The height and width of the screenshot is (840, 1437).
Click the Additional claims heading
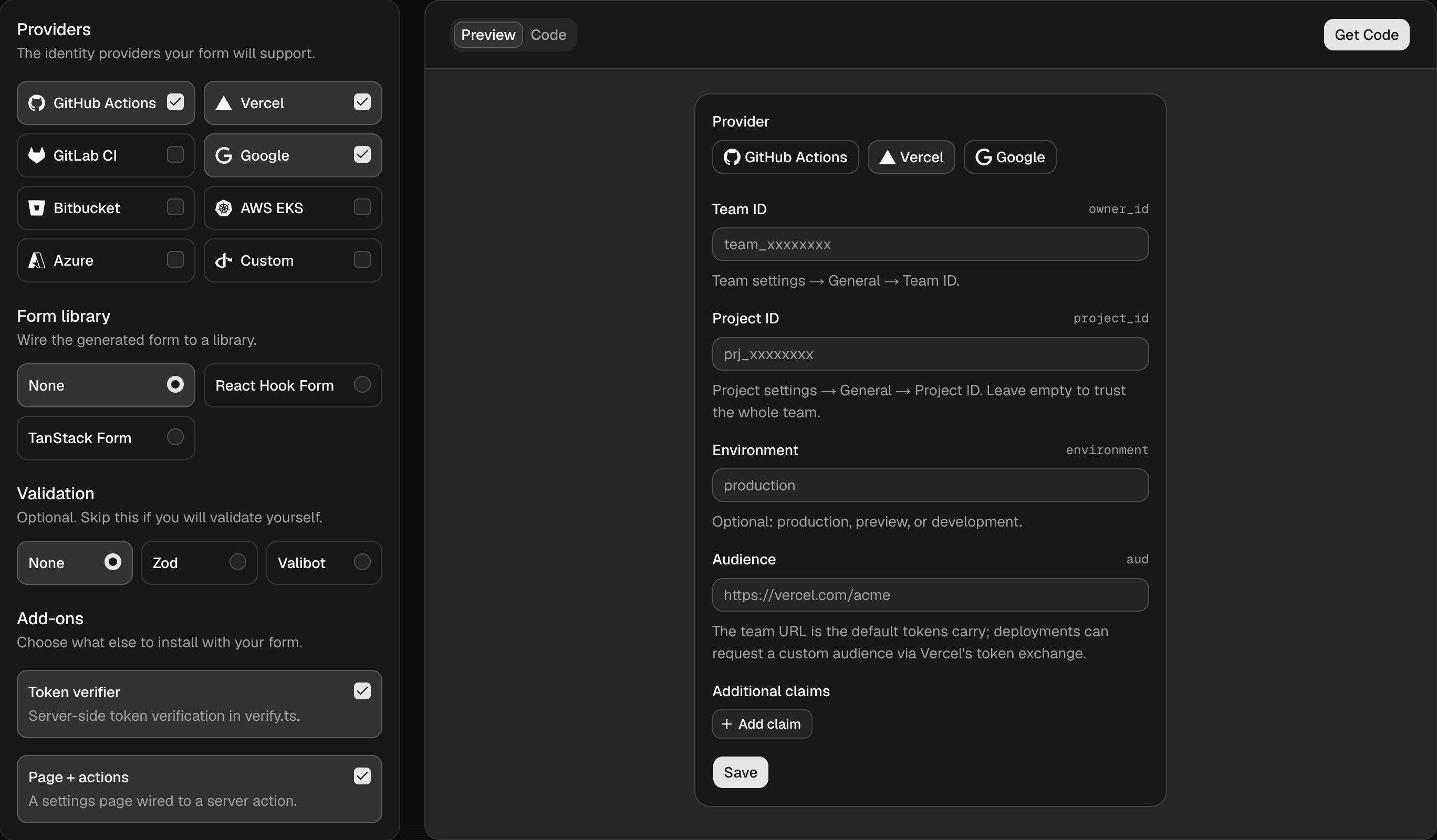coord(771,691)
